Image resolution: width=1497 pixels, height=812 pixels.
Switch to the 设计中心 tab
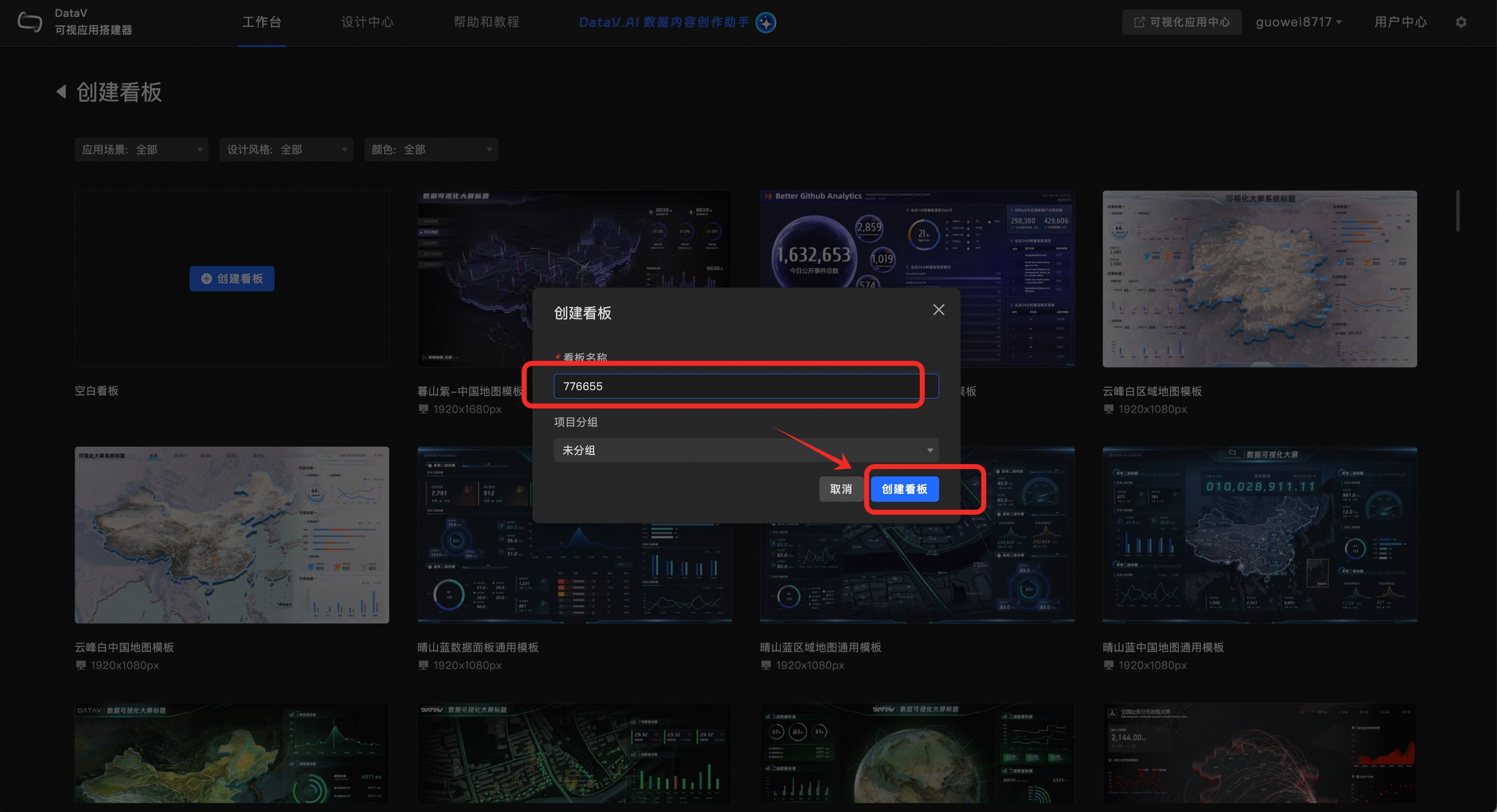pyautogui.click(x=367, y=22)
